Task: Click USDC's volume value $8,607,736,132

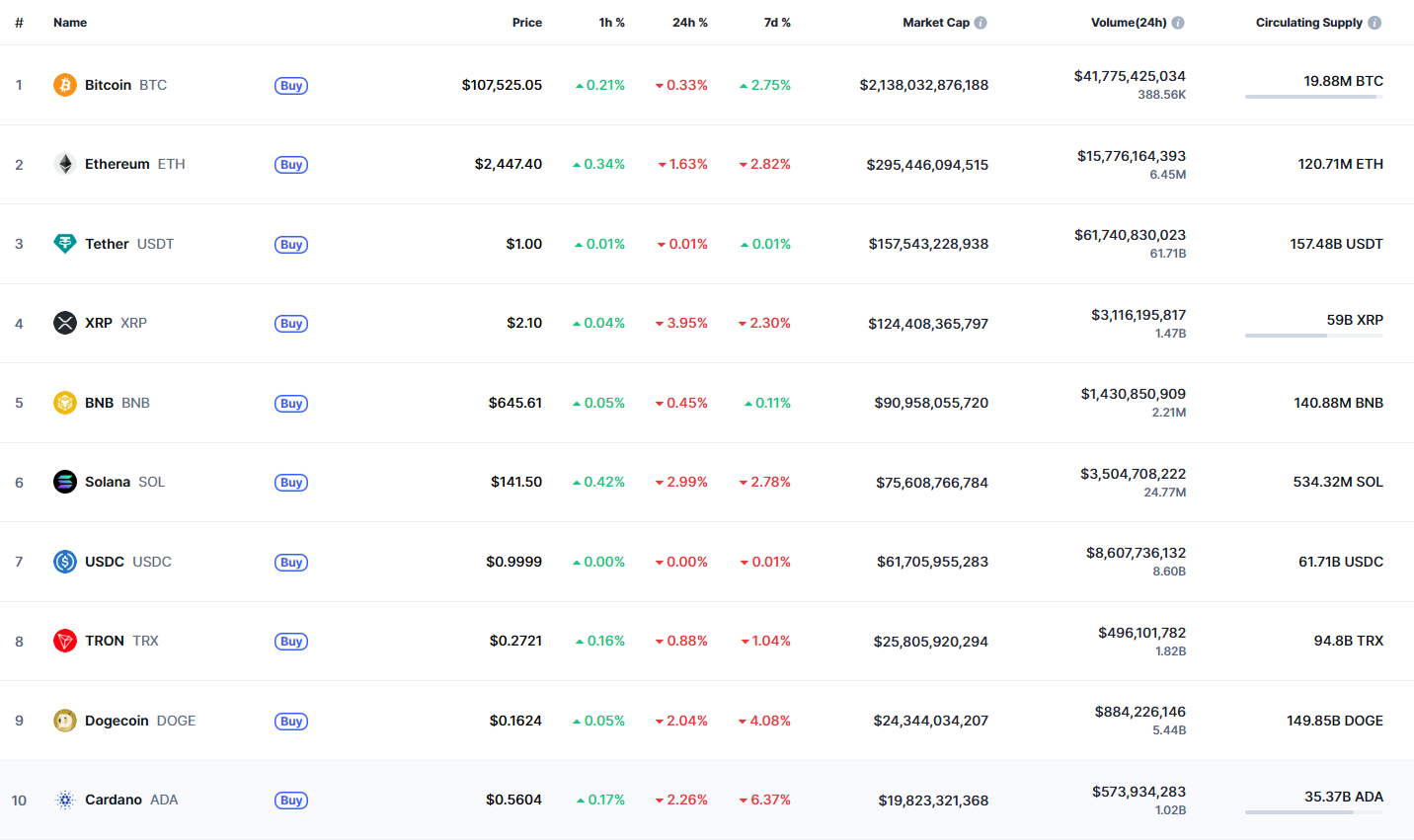Action: tap(1136, 553)
